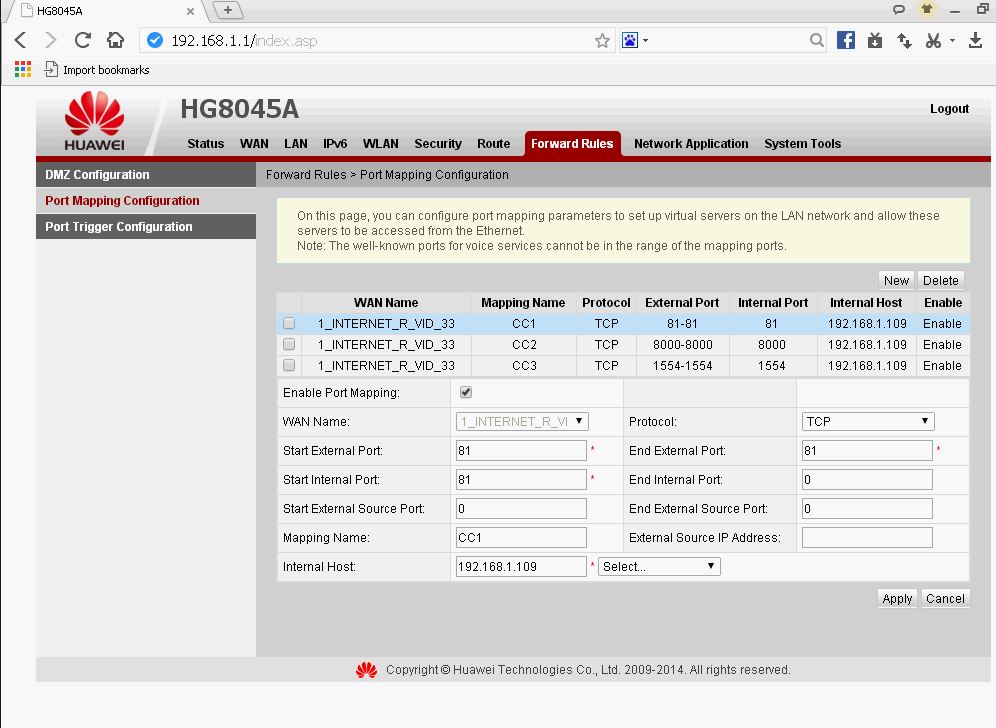Select the 8000-8000 external port cell
996x728 pixels.
coord(682,344)
